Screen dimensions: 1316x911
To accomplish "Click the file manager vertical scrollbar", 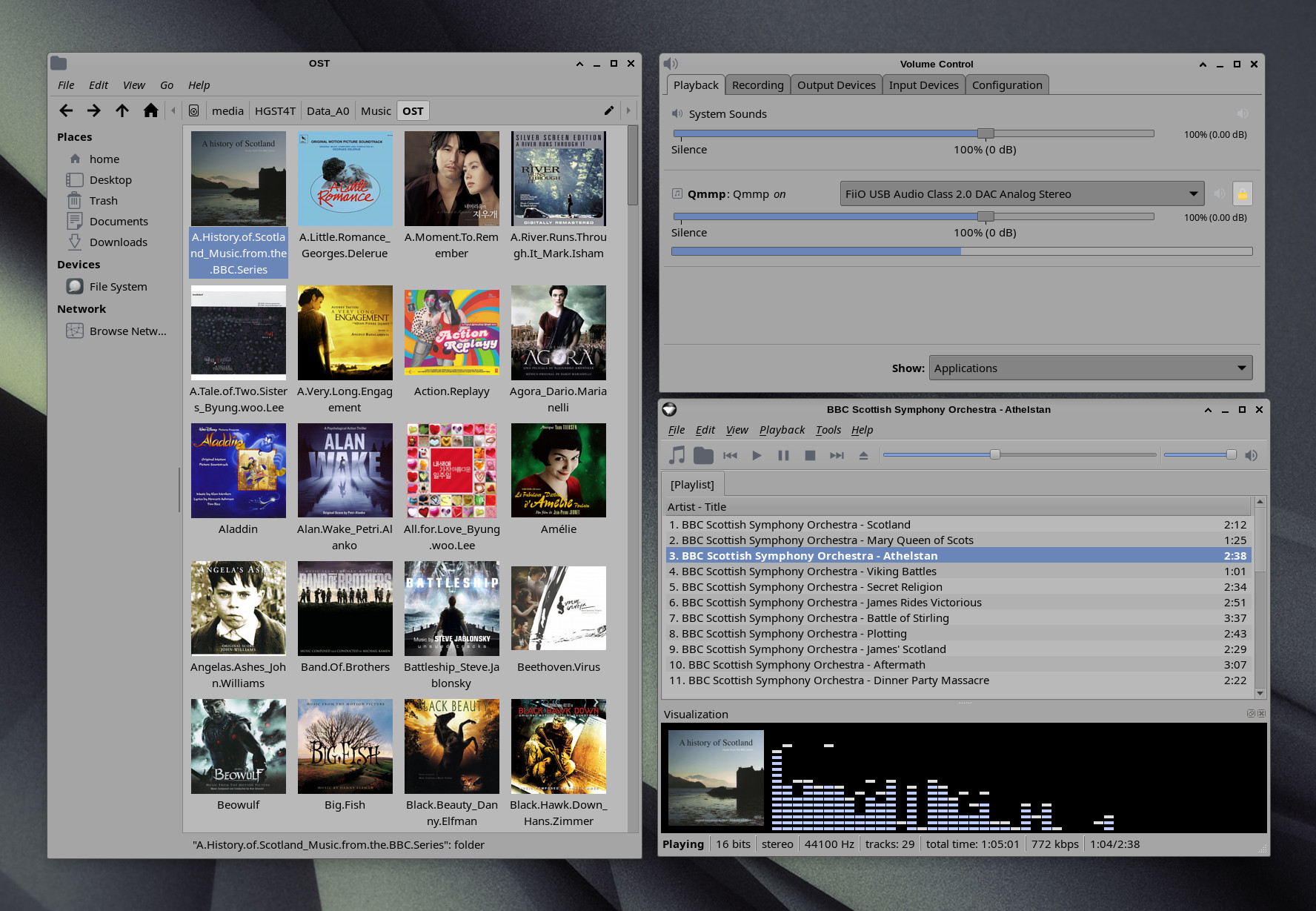I will pos(633,165).
